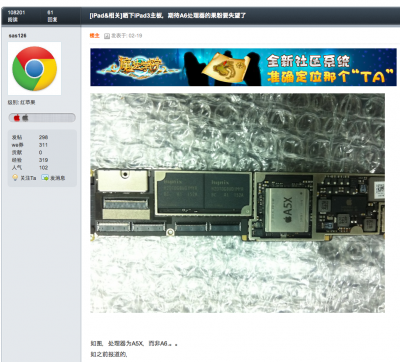The image size is (400, 362).
Task: Click the line starting 如之前报道的
Action: point(109,354)
